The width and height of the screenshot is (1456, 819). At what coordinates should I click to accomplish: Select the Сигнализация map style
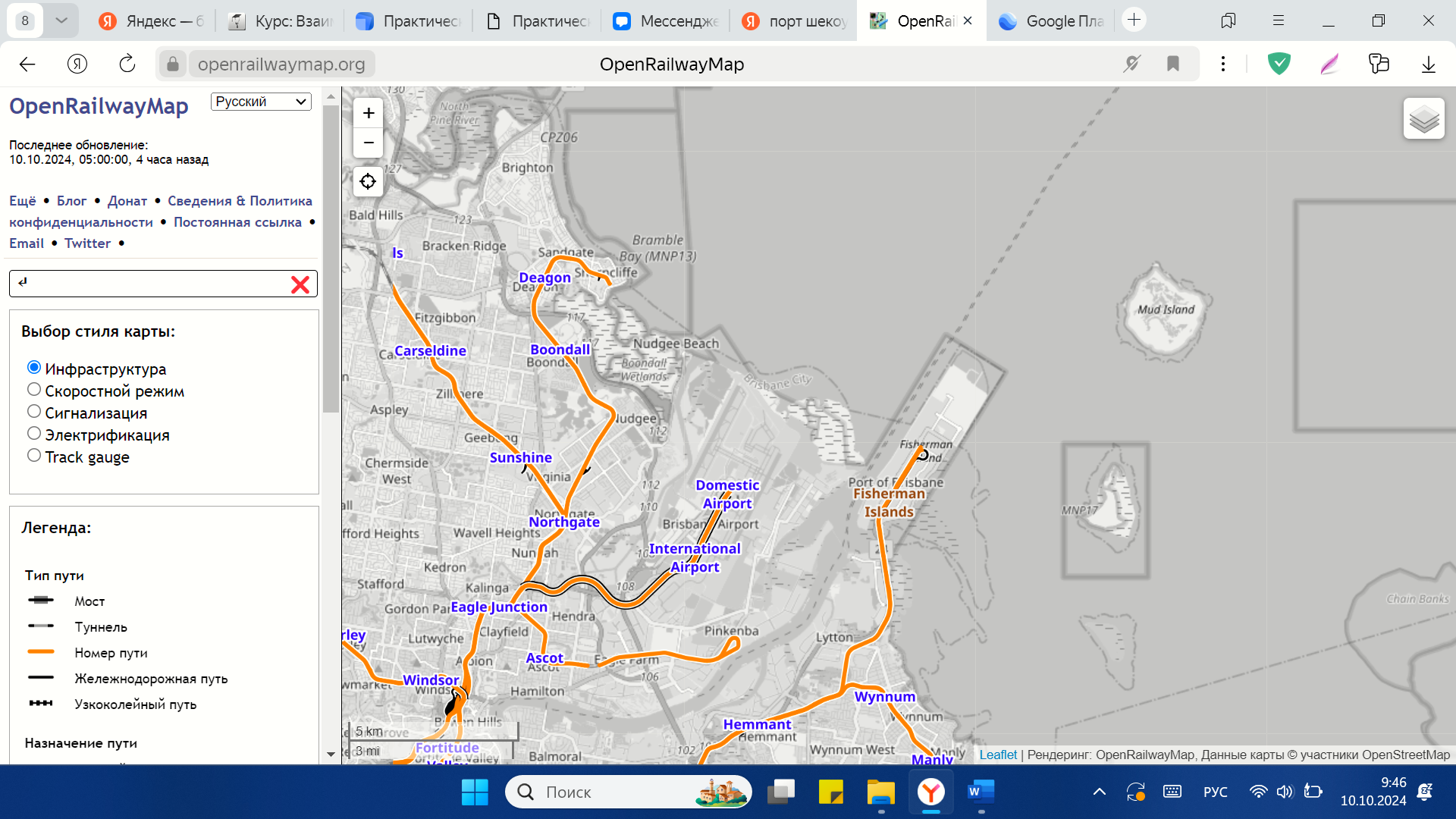(x=34, y=412)
